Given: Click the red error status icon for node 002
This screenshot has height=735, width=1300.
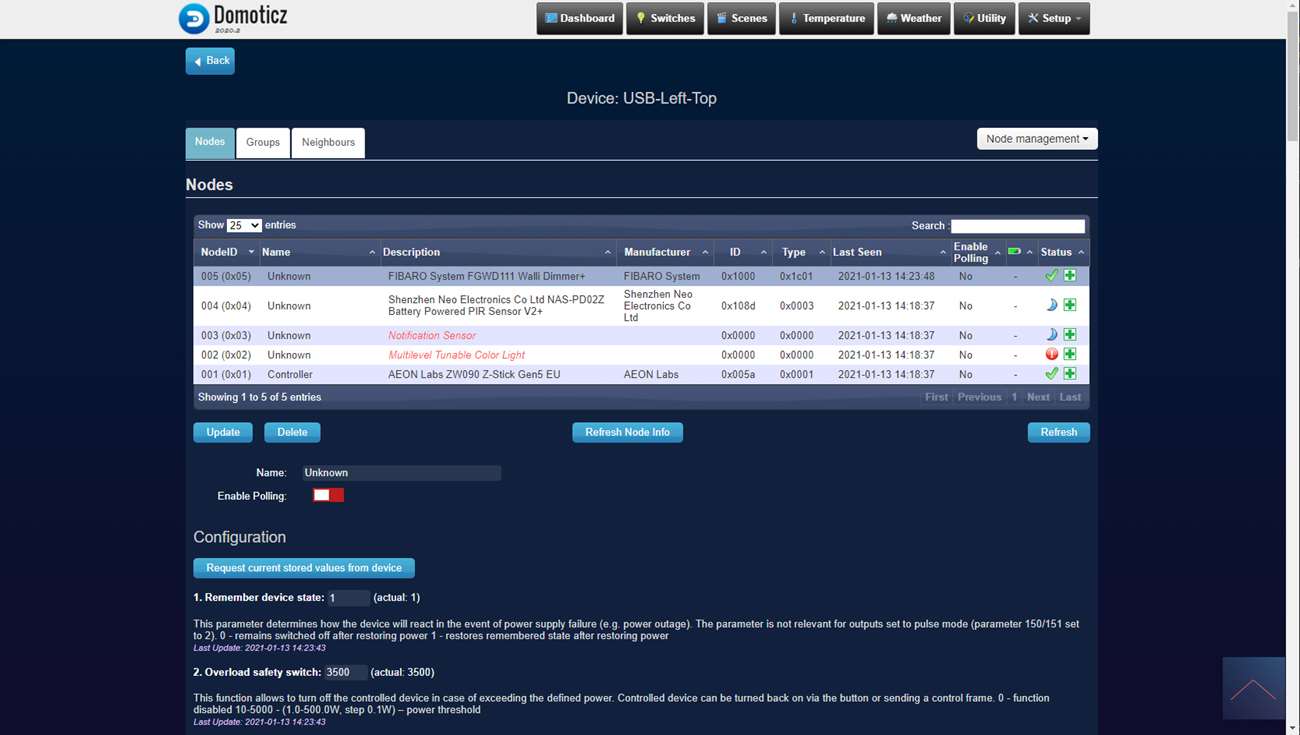Looking at the screenshot, I should (1051, 354).
